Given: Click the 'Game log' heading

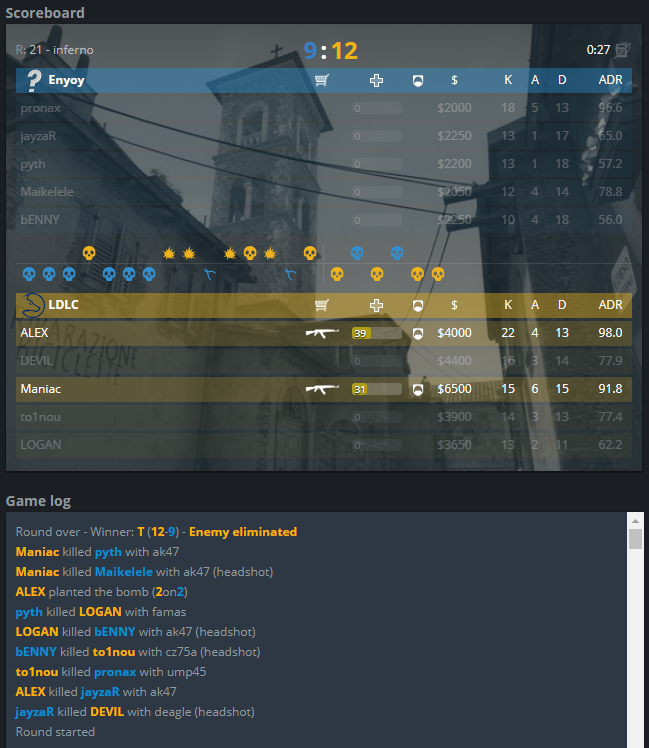Looking at the screenshot, I should pos(38,501).
